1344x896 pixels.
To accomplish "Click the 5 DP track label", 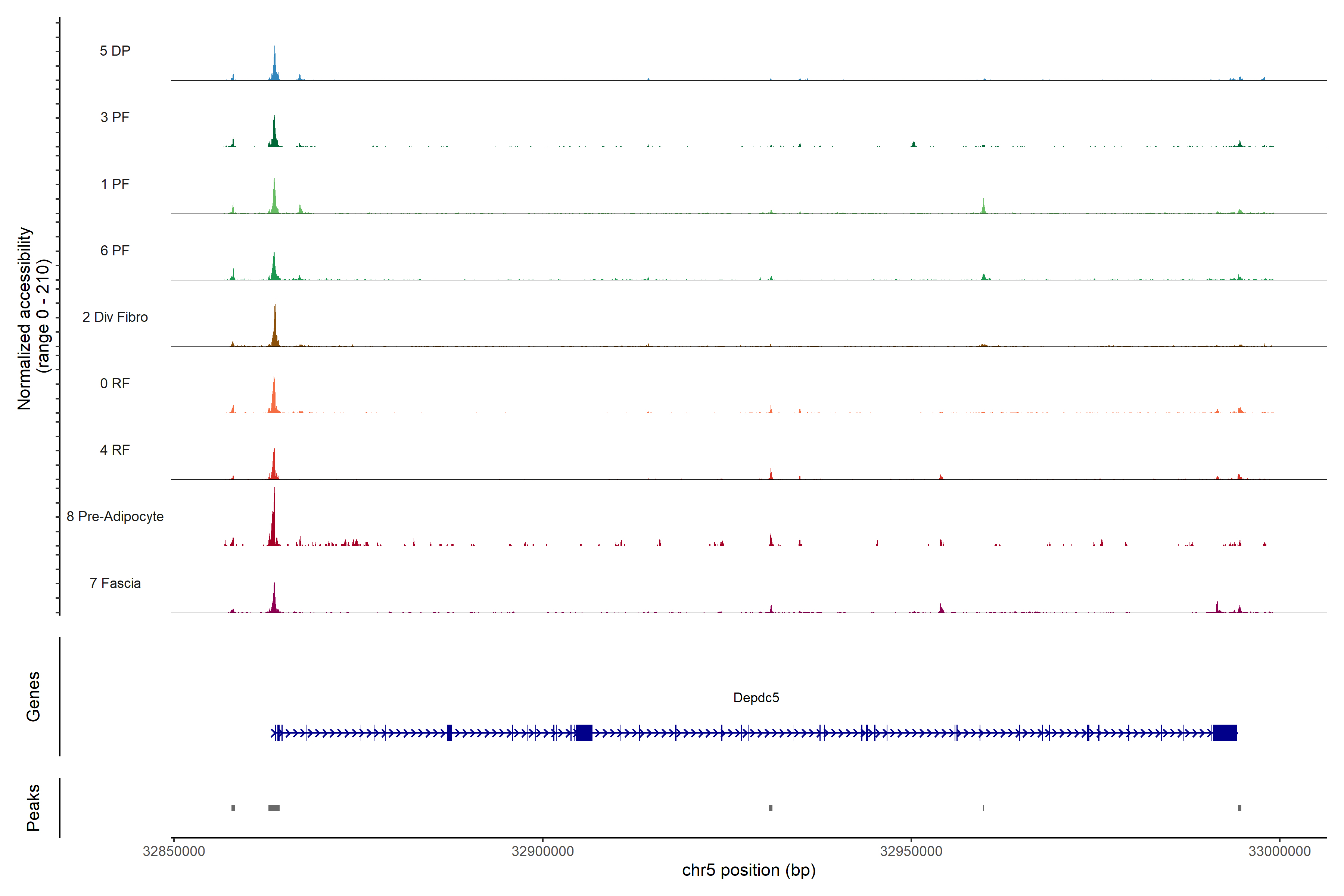I will (115, 51).
